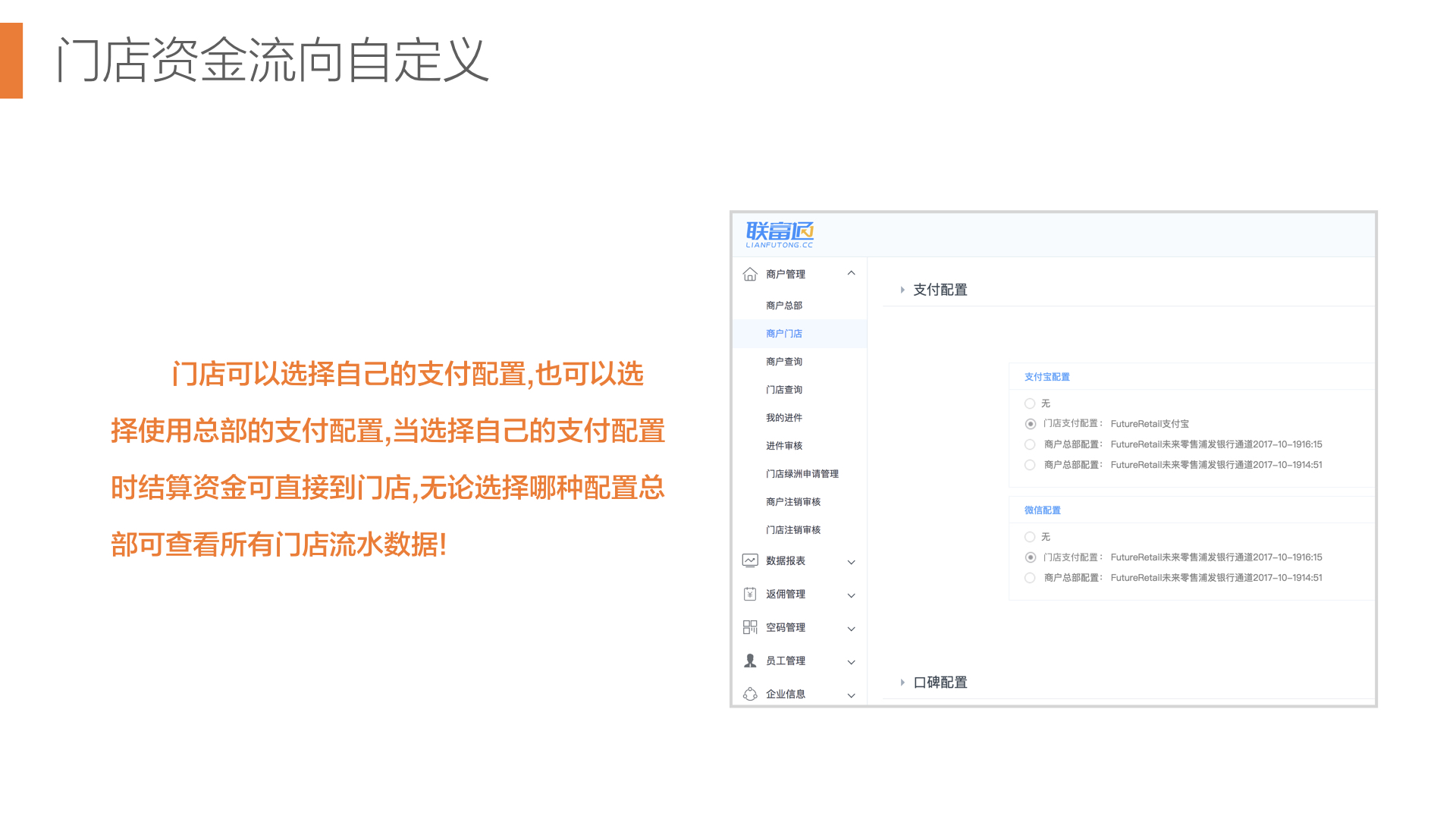Click the 支付宝配置 heading
The height and width of the screenshot is (819, 1456).
1047,377
